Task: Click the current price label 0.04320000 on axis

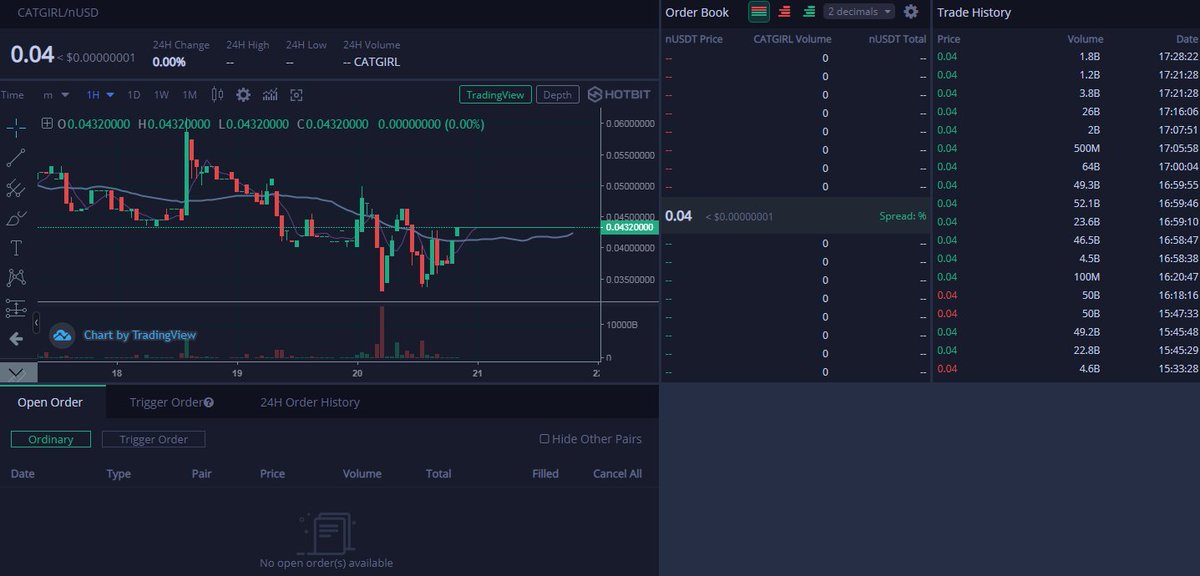Action: click(x=631, y=227)
